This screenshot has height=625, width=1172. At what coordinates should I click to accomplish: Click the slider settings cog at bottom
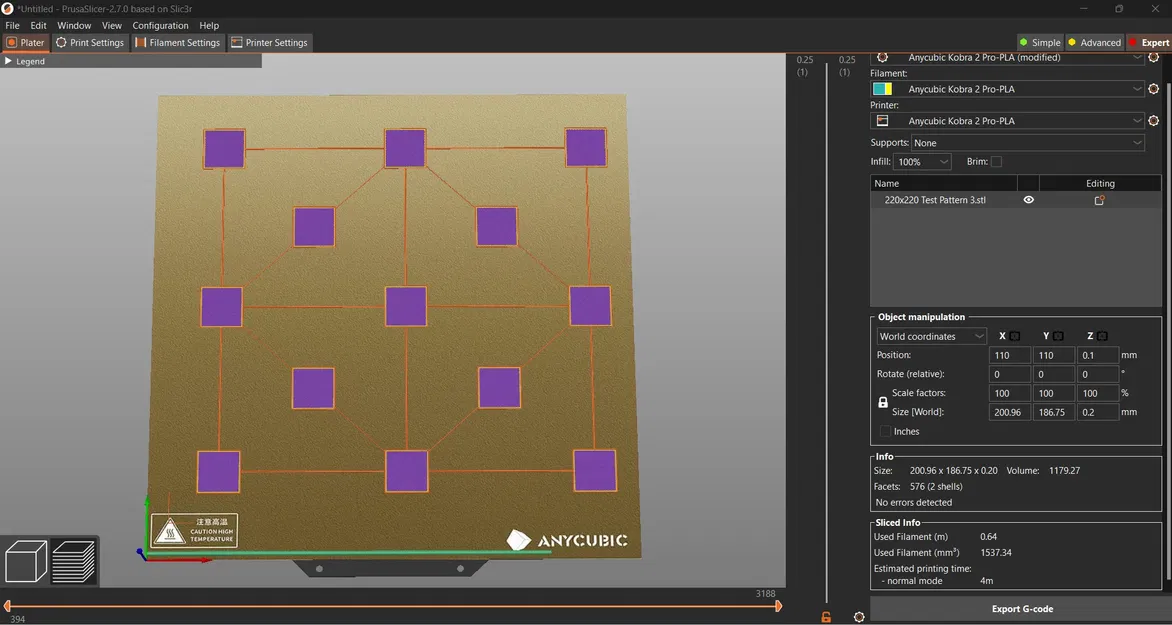pos(858,617)
